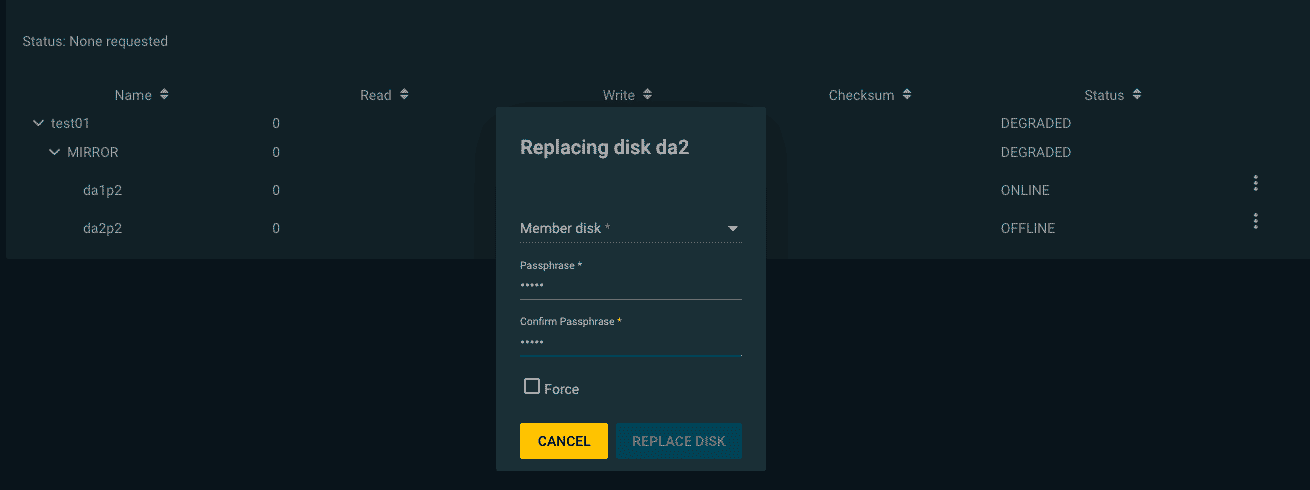Click the Replace Disk button
The width and height of the screenshot is (1310, 490).
679,441
